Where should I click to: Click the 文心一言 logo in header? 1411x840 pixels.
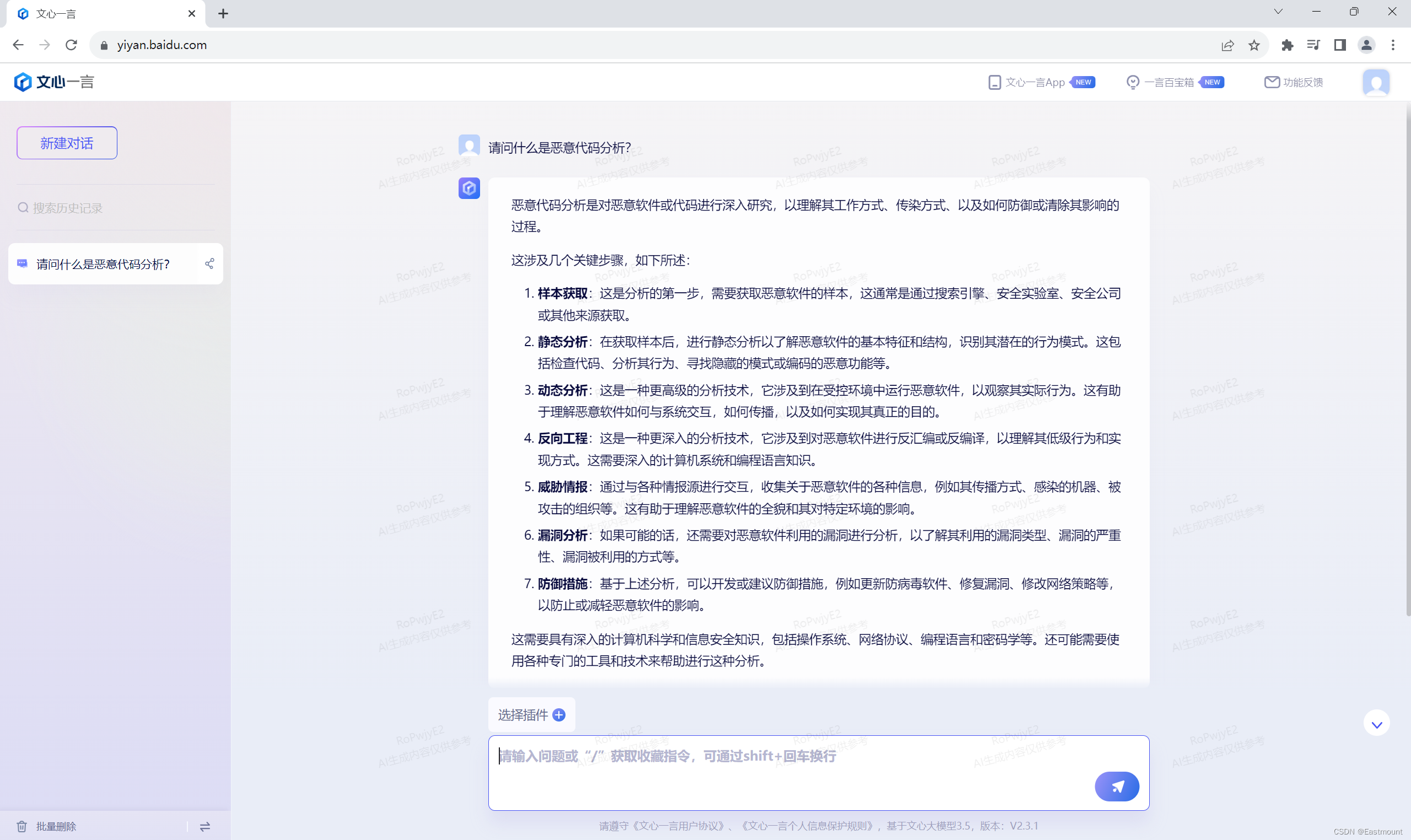pos(55,82)
